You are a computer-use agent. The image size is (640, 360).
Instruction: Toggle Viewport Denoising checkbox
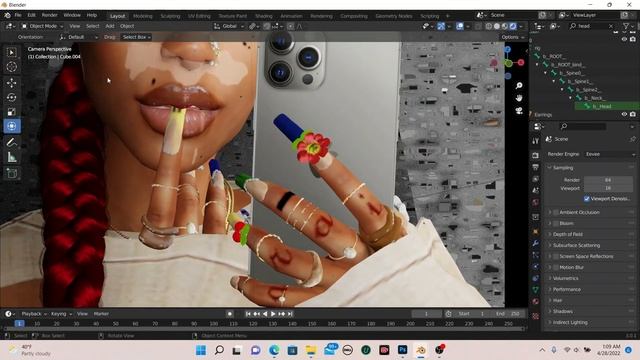587,199
